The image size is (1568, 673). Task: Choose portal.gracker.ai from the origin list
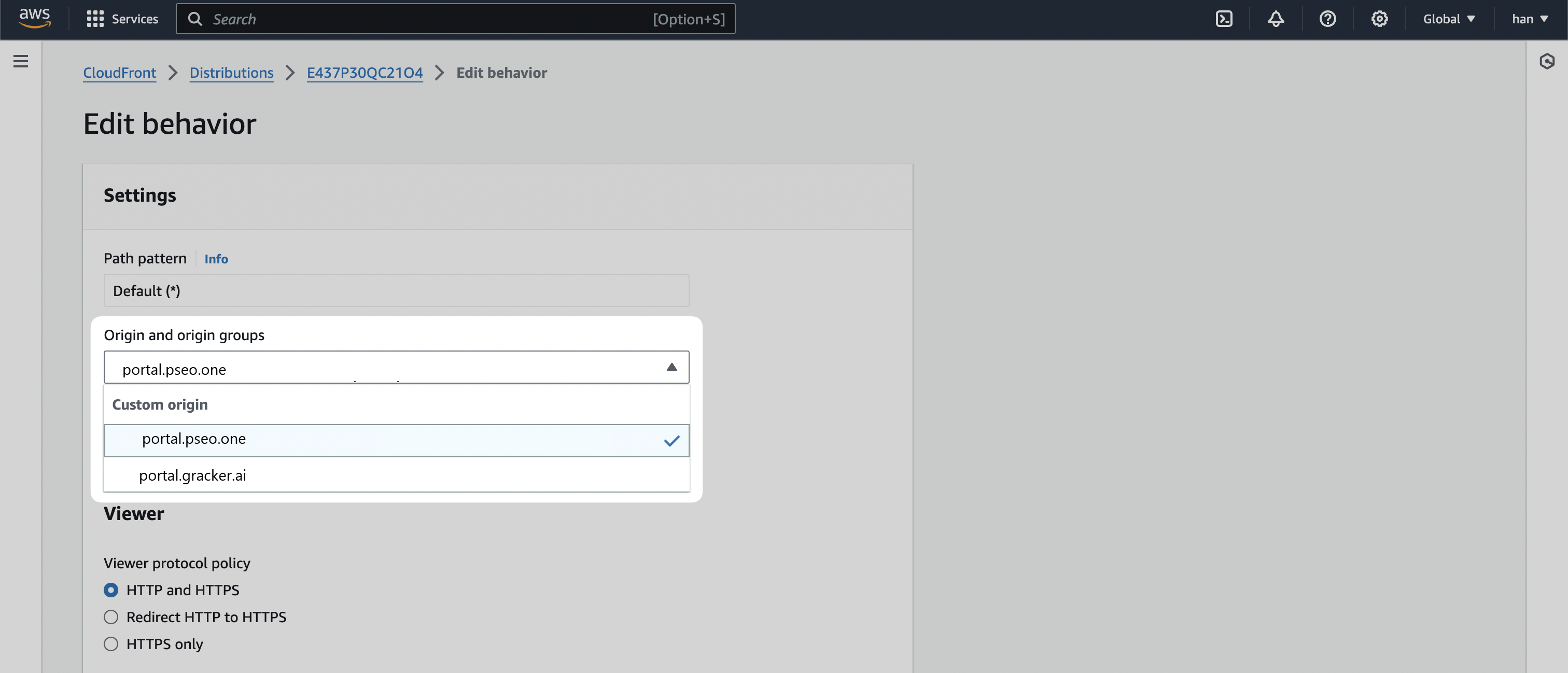[396, 474]
